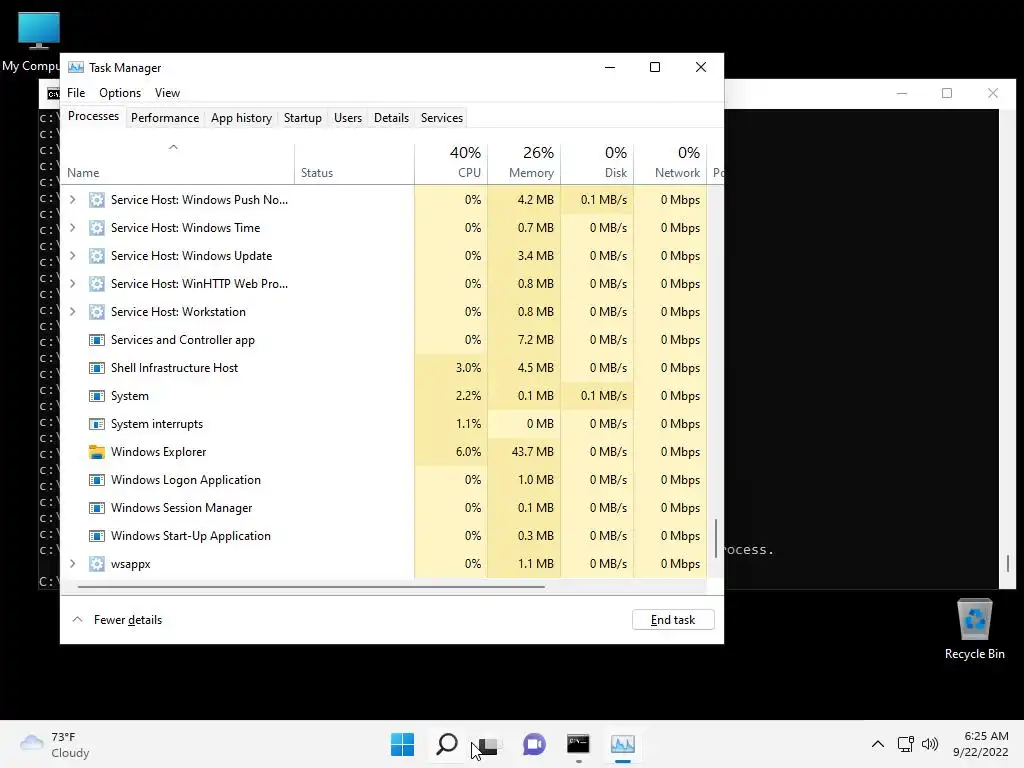Image resolution: width=1024 pixels, height=768 pixels.
Task: Select the Windows Explorer process row
Action: (x=384, y=452)
